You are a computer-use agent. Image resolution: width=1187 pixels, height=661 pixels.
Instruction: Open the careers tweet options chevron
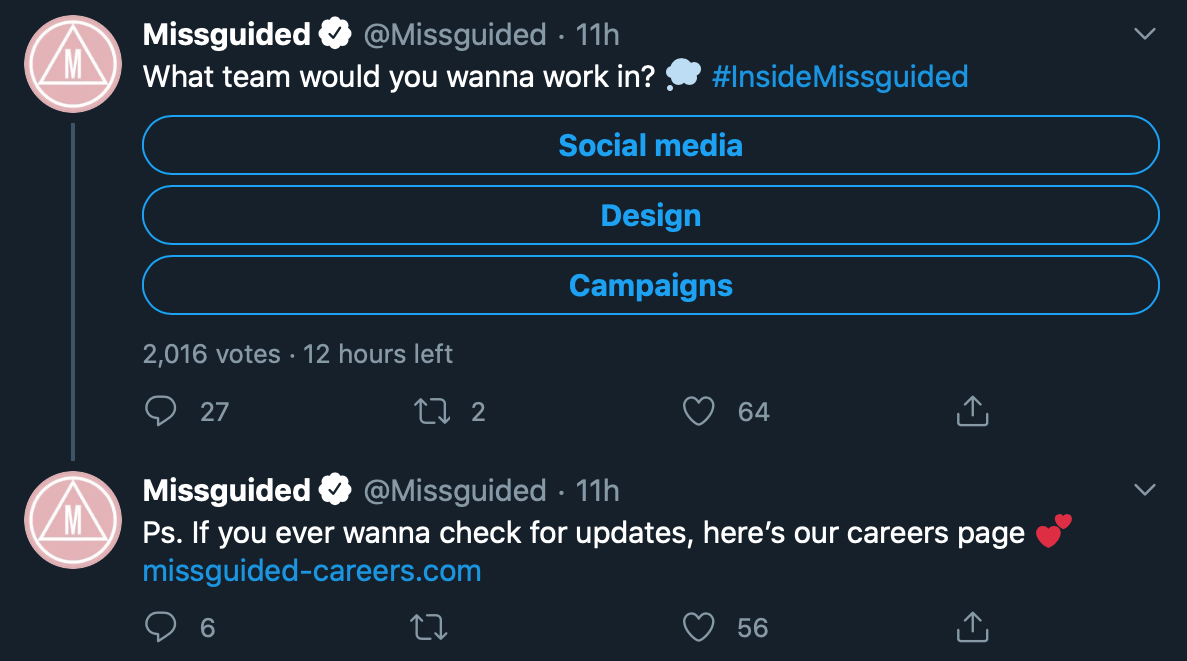(x=1145, y=490)
